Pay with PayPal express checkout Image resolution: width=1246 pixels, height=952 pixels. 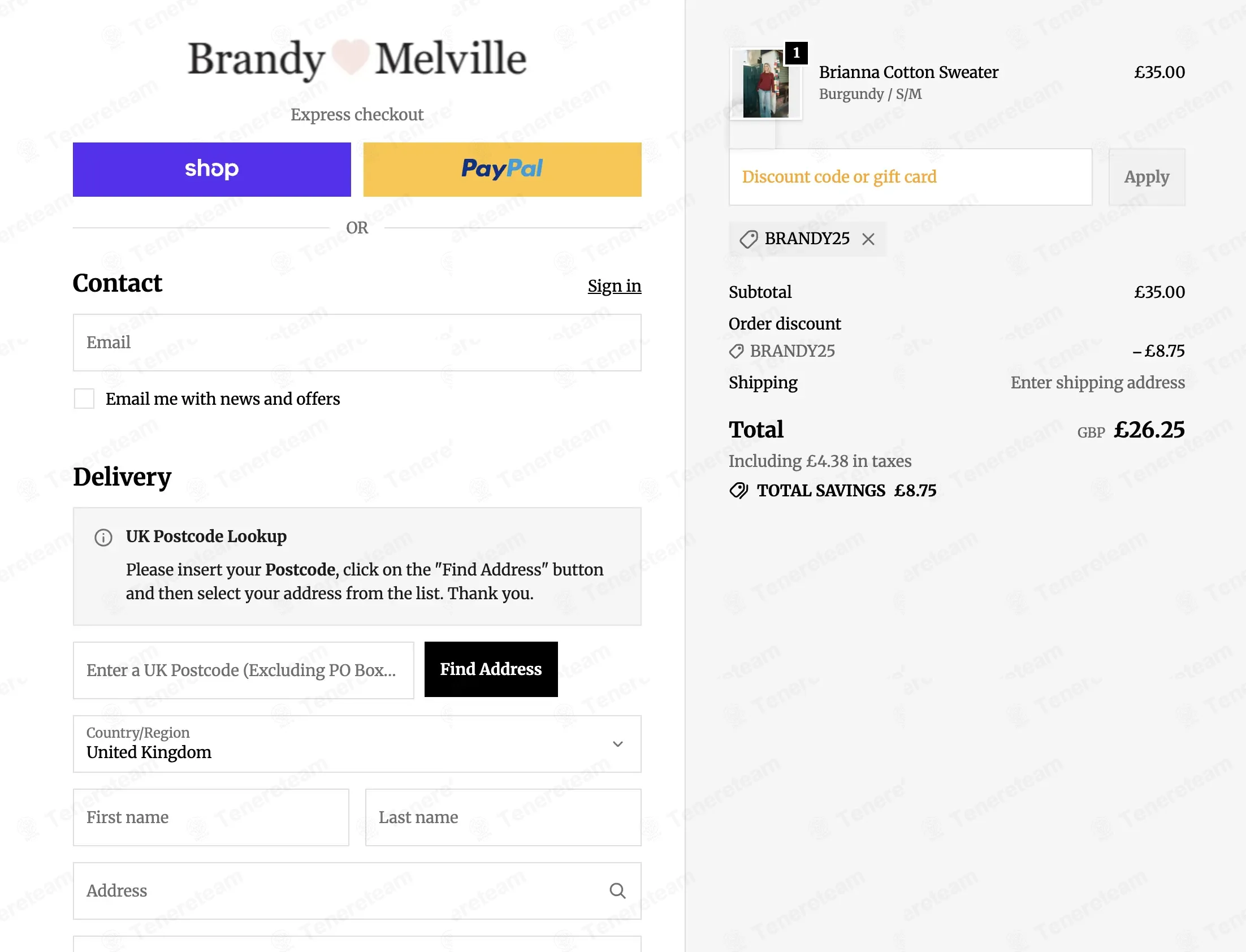tap(502, 170)
